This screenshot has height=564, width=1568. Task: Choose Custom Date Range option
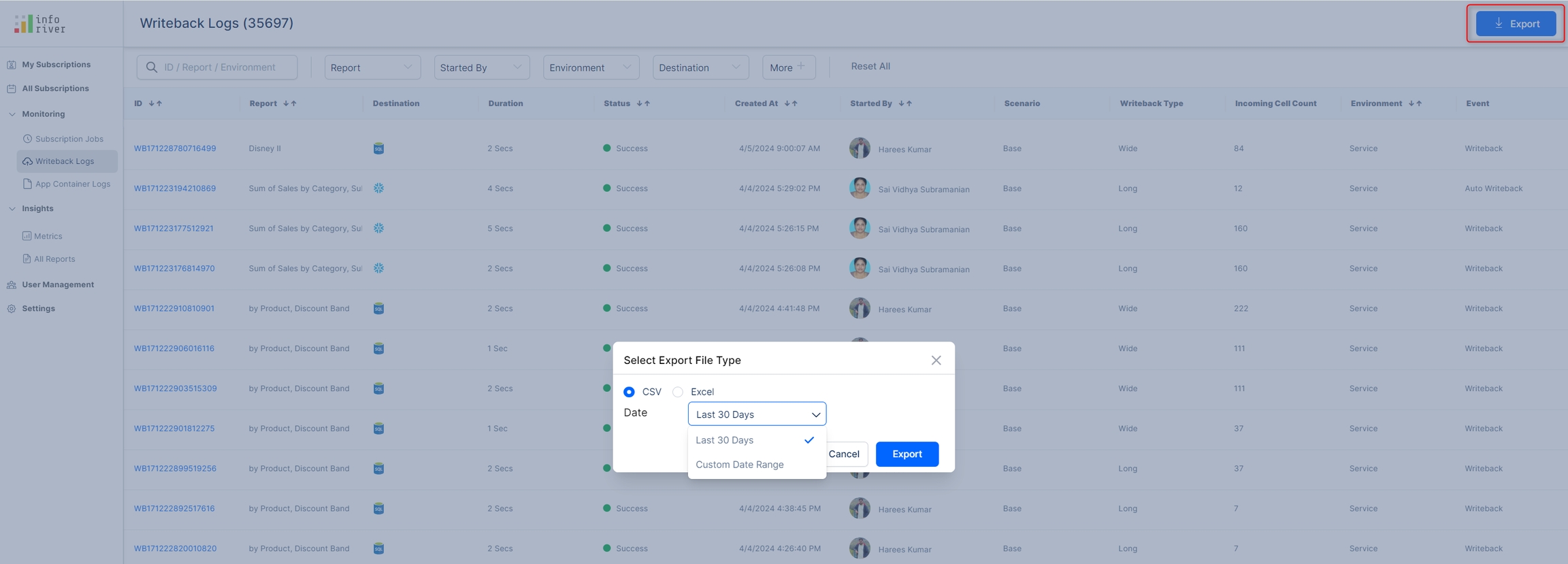740,465
